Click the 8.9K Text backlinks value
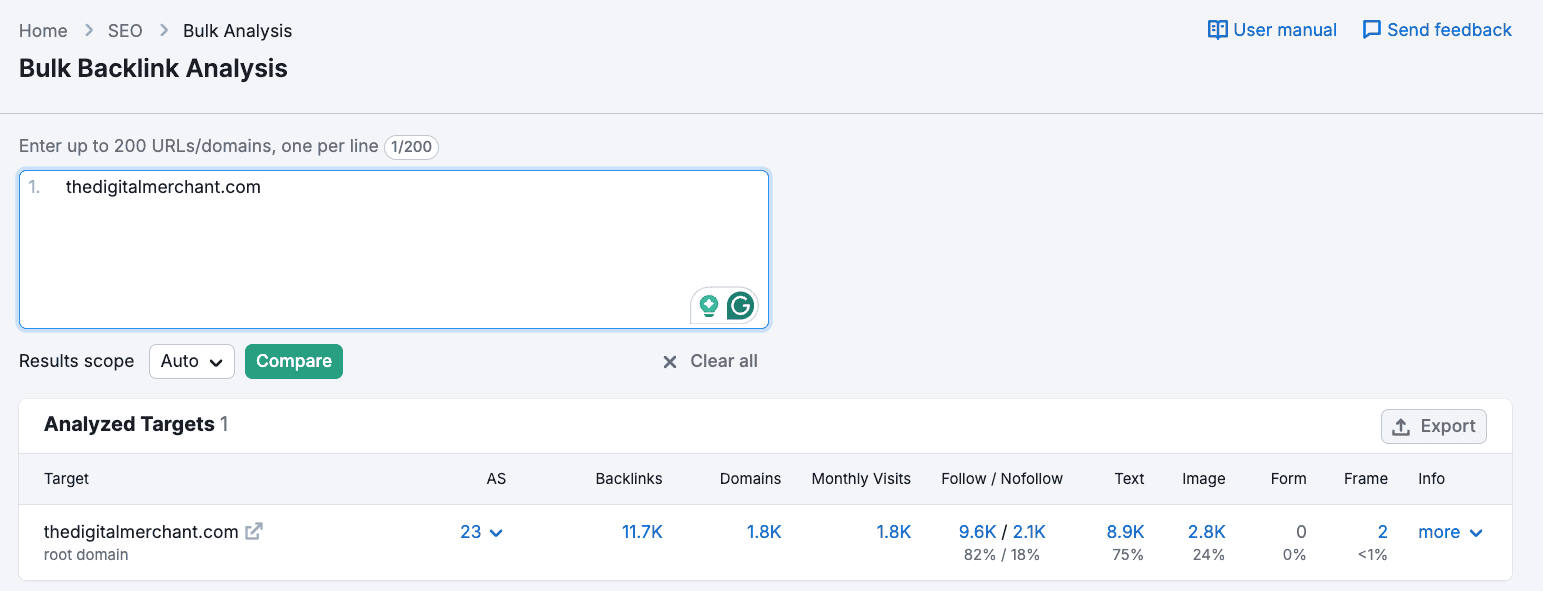1543x591 pixels. [1126, 532]
